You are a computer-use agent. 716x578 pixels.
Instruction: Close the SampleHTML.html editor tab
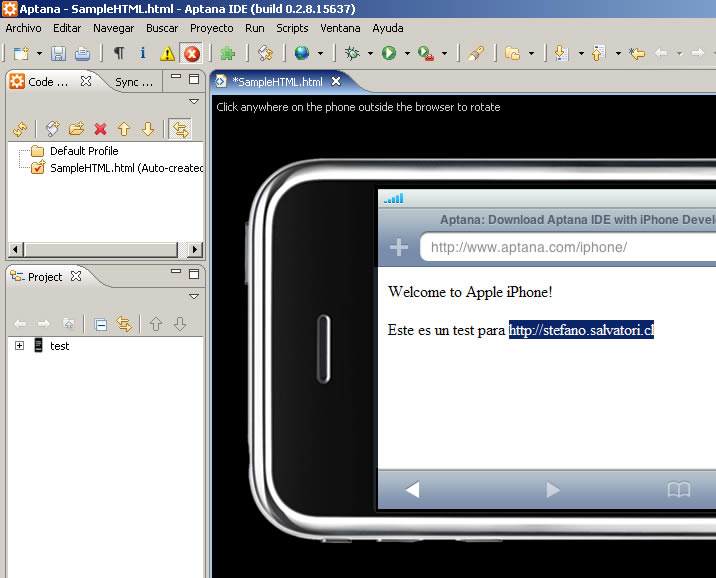pyautogui.click(x=336, y=81)
